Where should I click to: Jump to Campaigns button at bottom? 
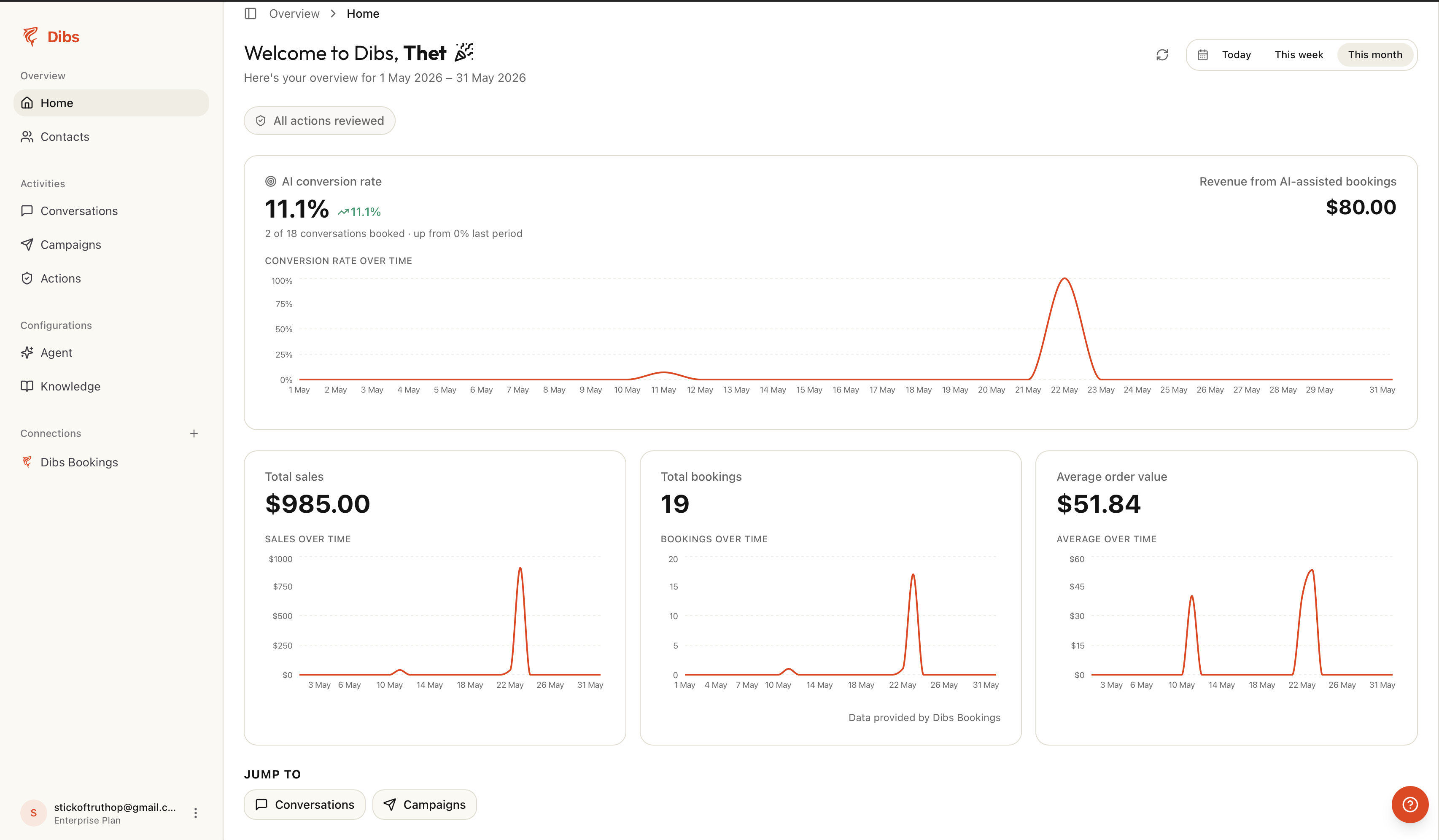pyautogui.click(x=424, y=805)
